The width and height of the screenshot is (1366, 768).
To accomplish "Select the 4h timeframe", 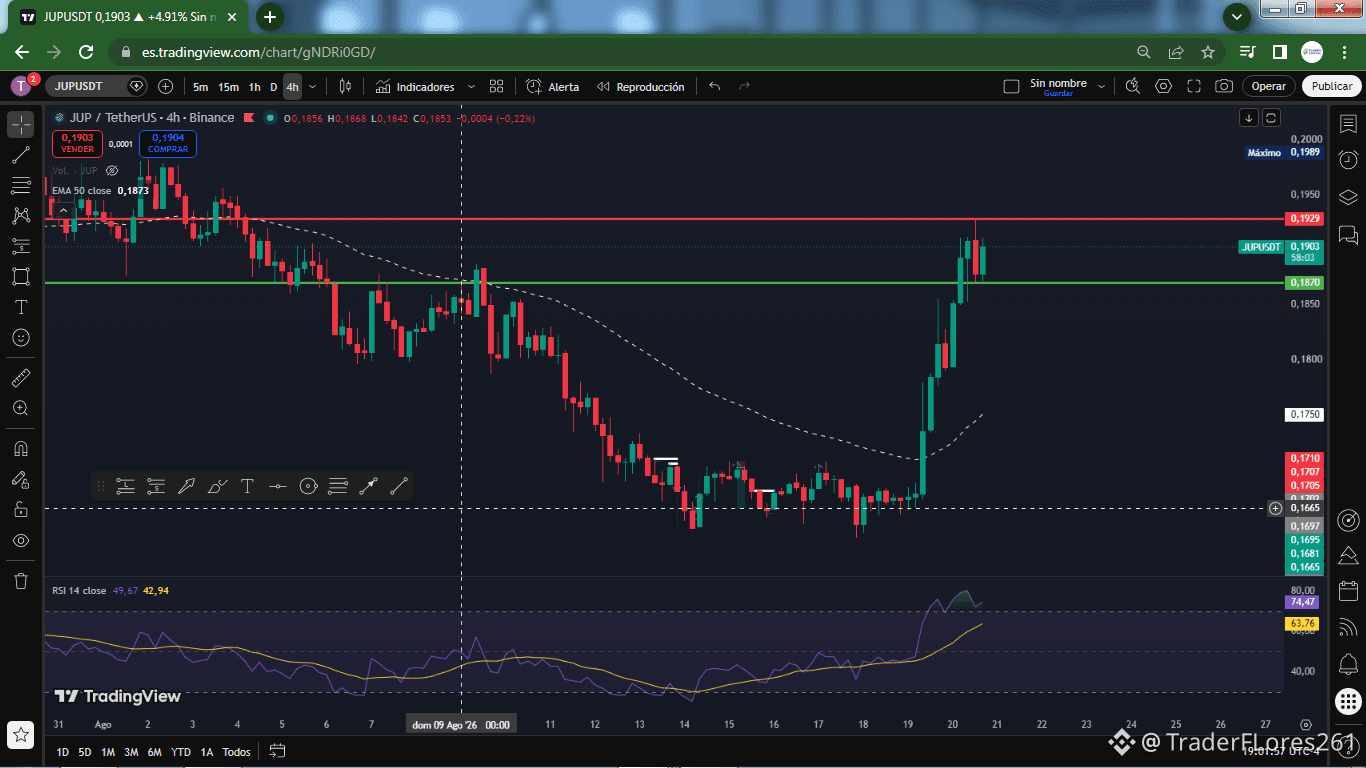I will (292, 87).
